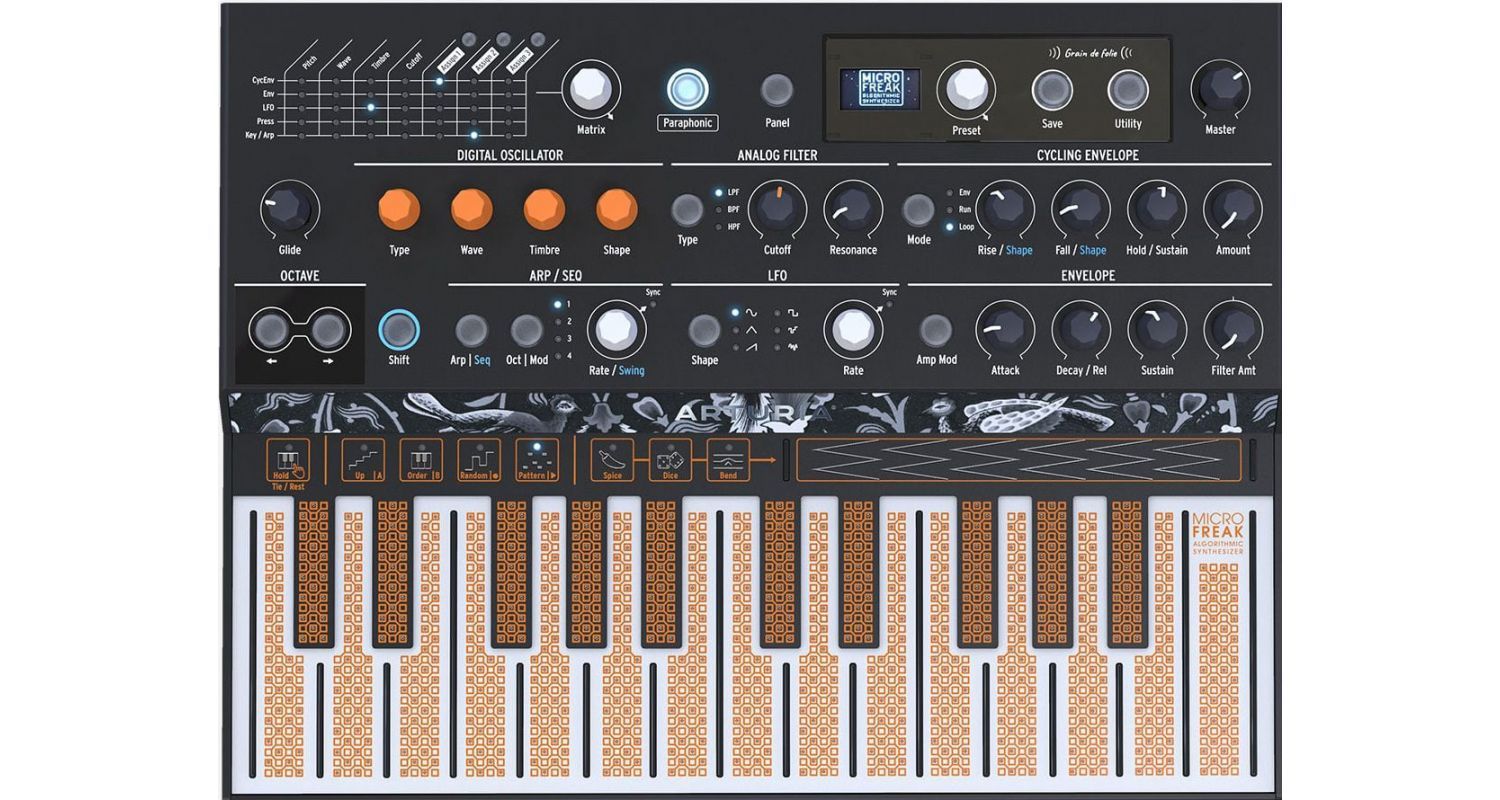Click the Save button

click(x=1052, y=90)
